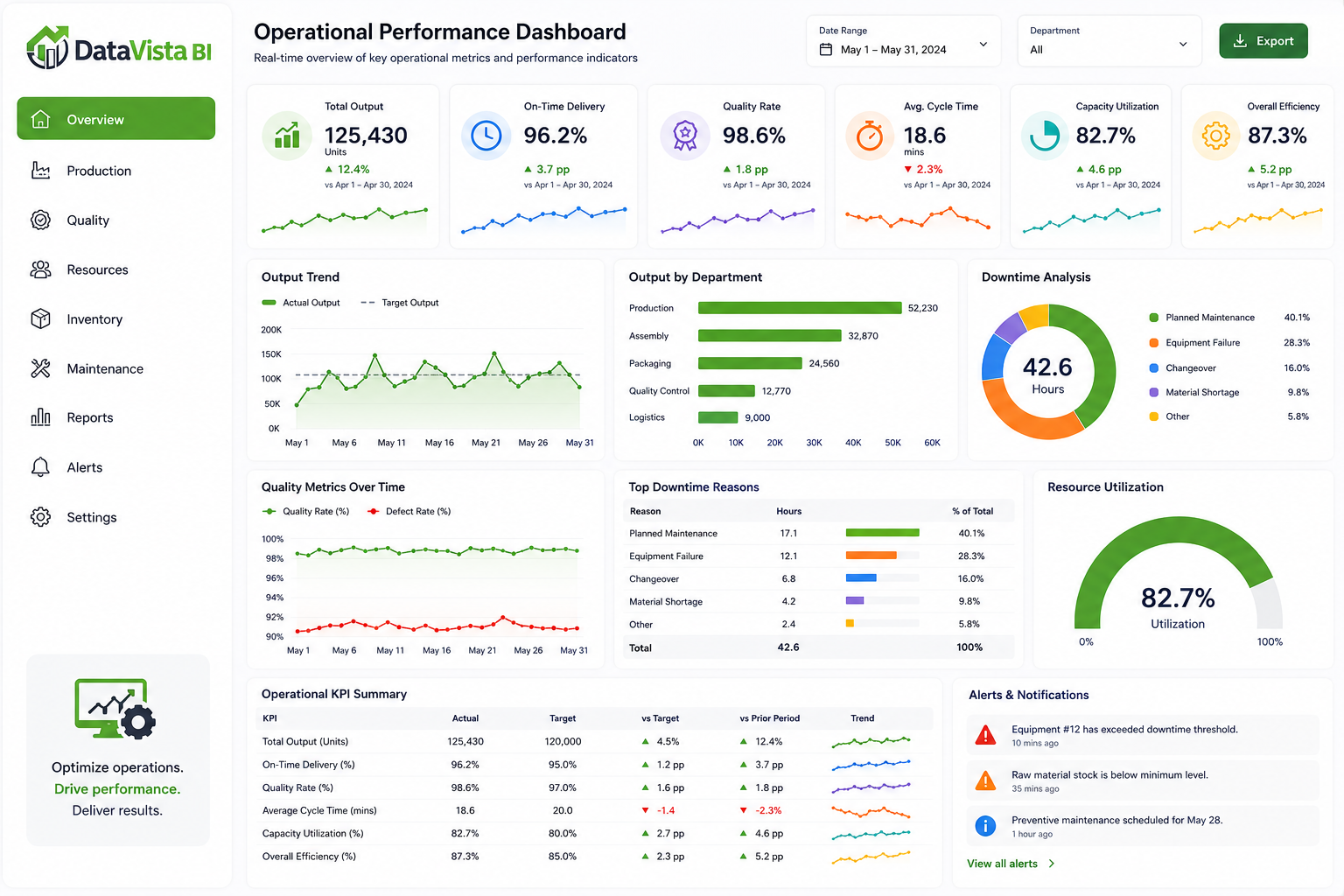Open the Overview menu item
The height and width of the screenshot is (896, 1344).
pyautogui.click(x=116, y=119)
